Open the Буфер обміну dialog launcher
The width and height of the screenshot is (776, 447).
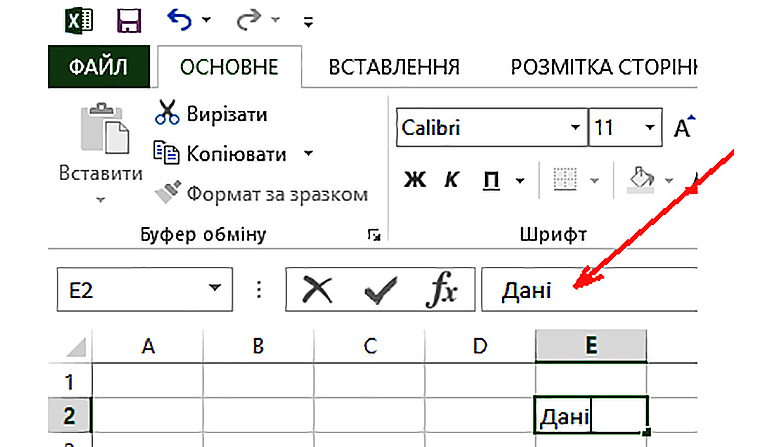[374, 235]
